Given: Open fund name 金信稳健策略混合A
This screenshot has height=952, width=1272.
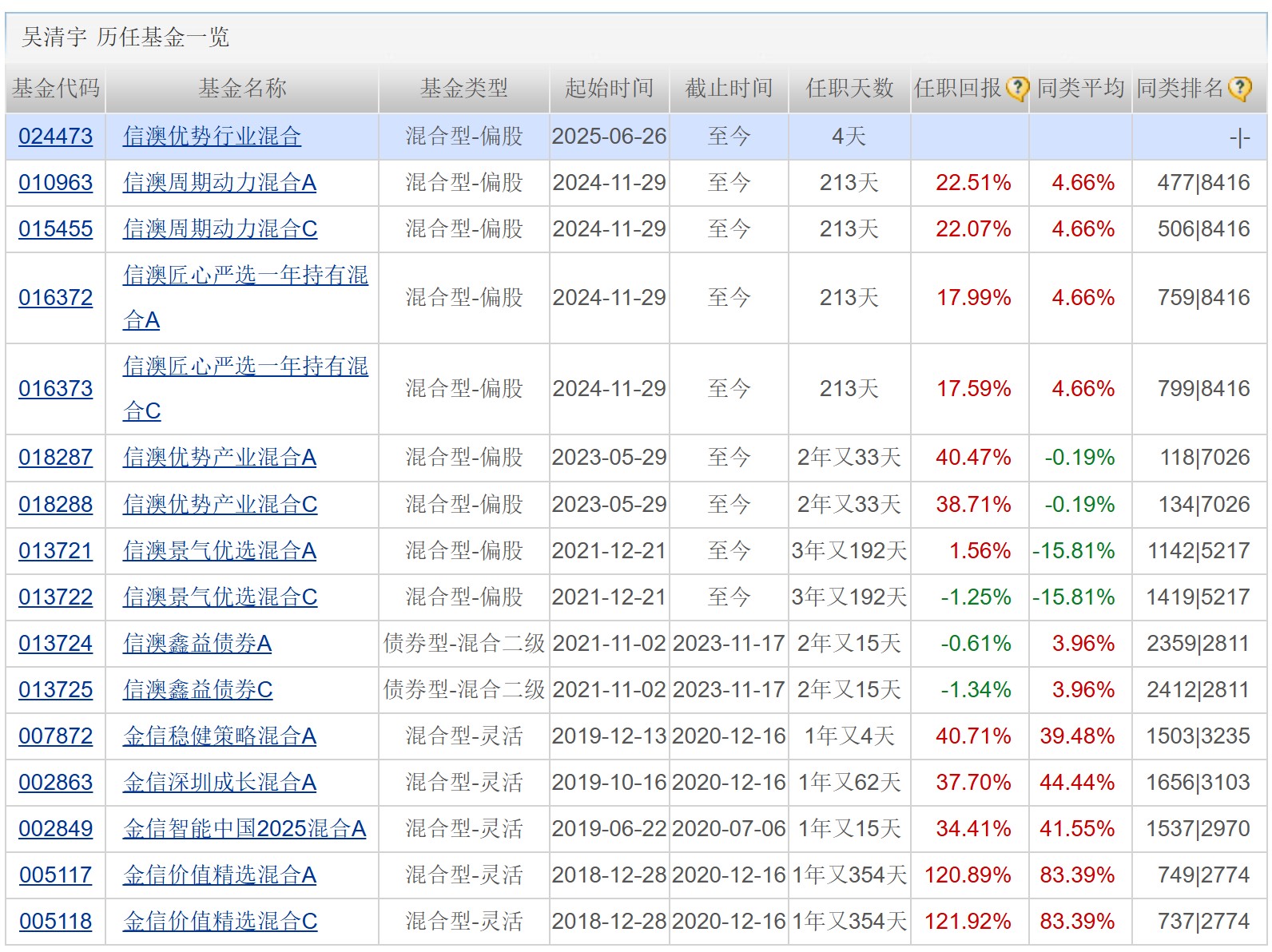Looking at the screenshot, I should point(220,736).
